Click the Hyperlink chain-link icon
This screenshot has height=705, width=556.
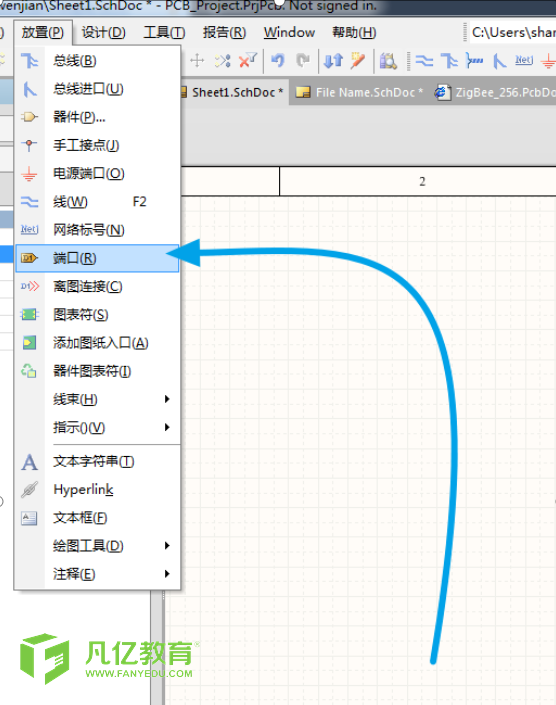pyautogui.click(x=30, y=490)
